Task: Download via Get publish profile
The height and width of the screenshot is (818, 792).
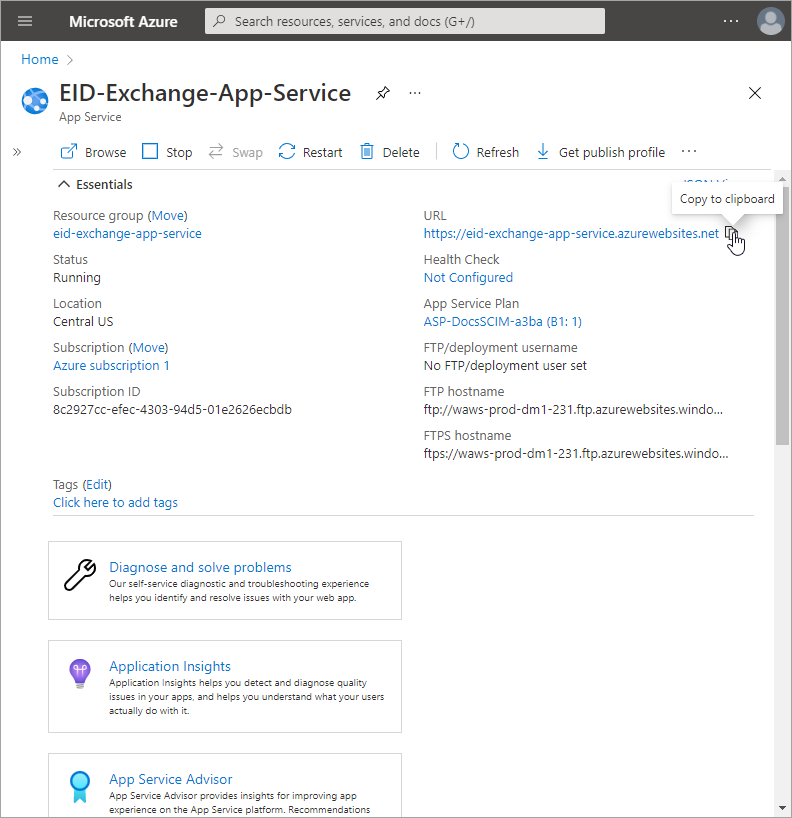Action: [600, 152]
